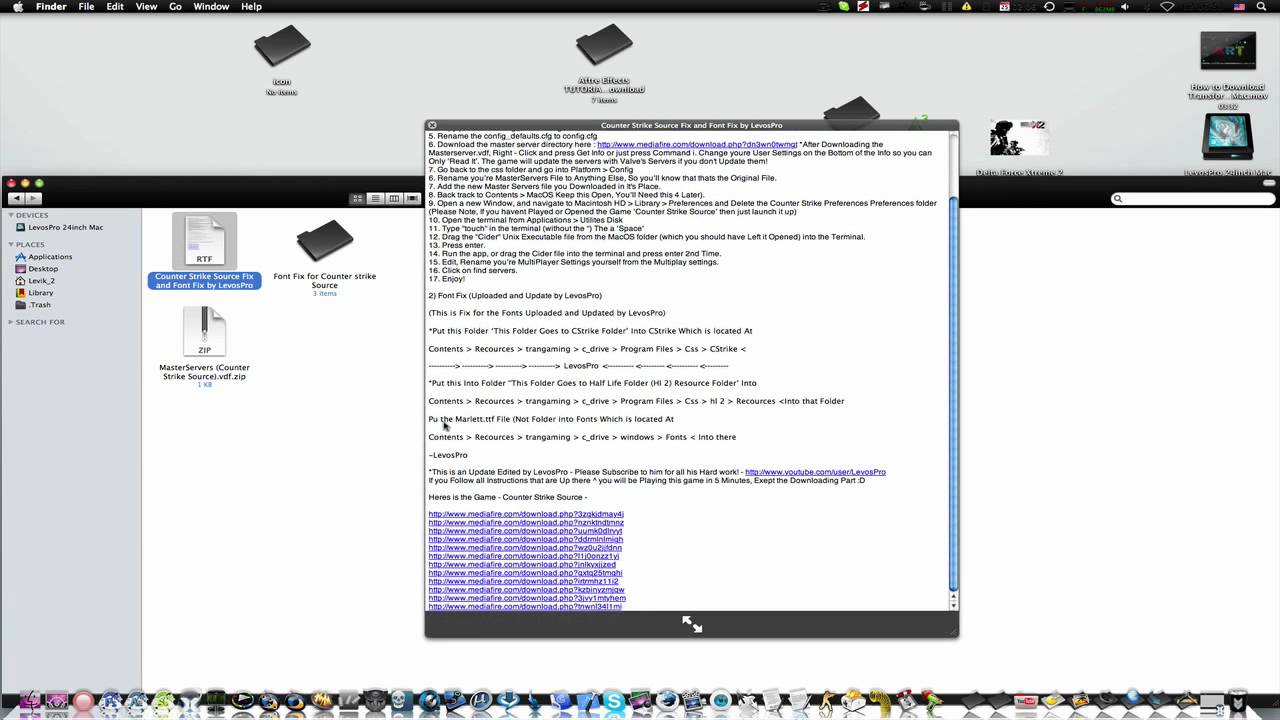Click yellow warning triangle menu bar icon

[x=966, y=6]
